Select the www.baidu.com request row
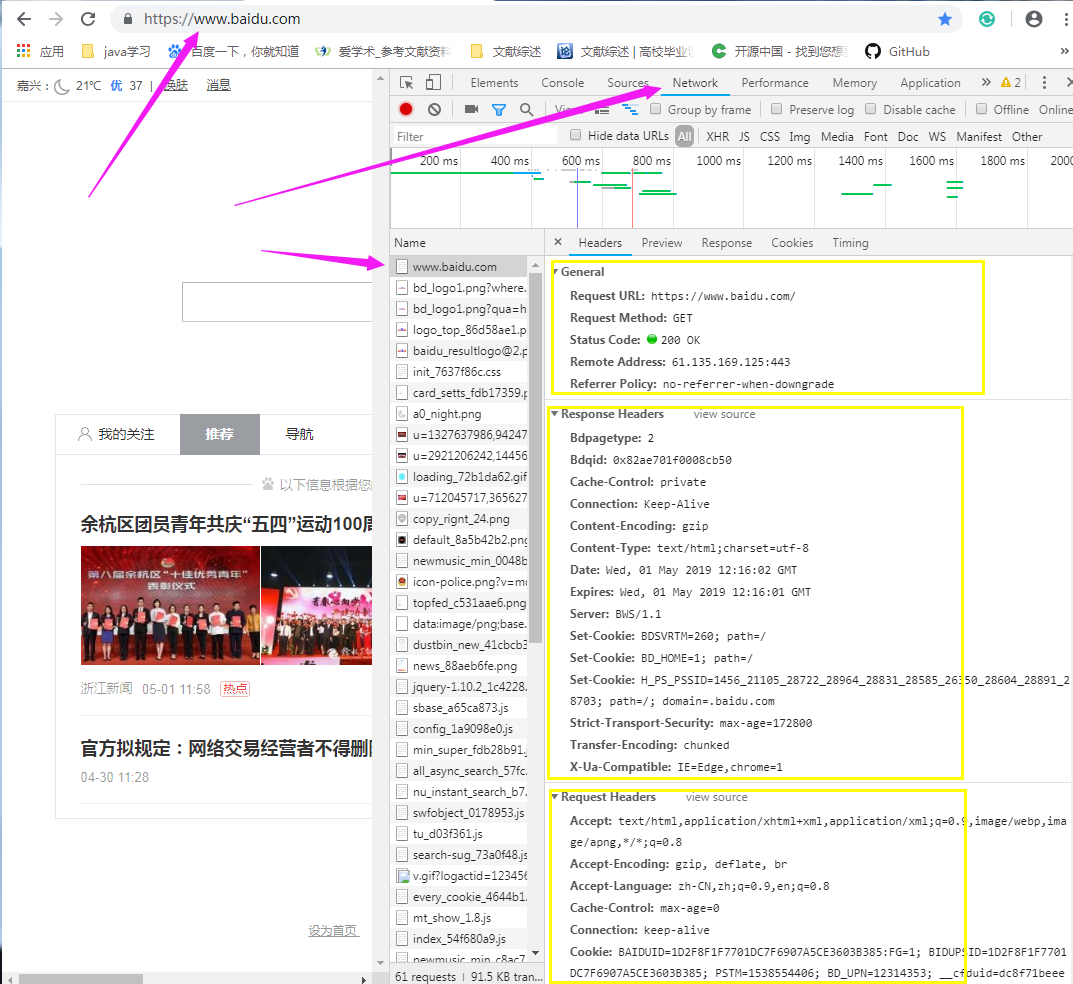The height and width of the screenshot is (984, 1073). (x=459, y=267)
